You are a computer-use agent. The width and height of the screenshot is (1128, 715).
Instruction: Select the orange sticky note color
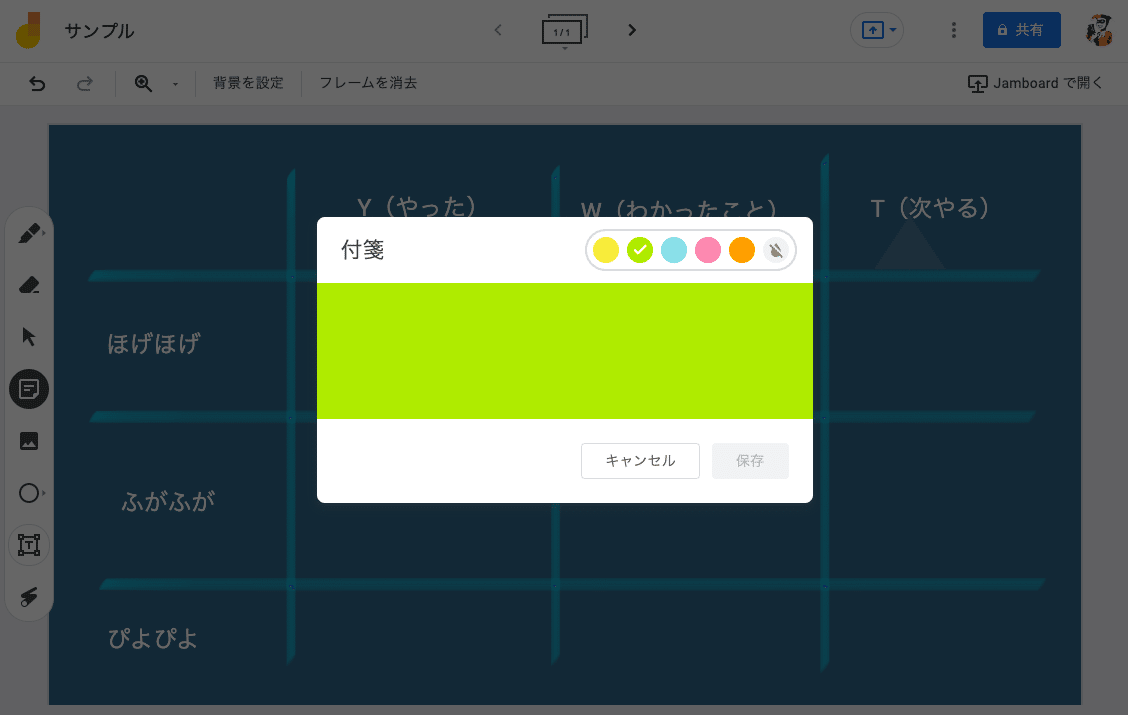(x=742, y=250)
